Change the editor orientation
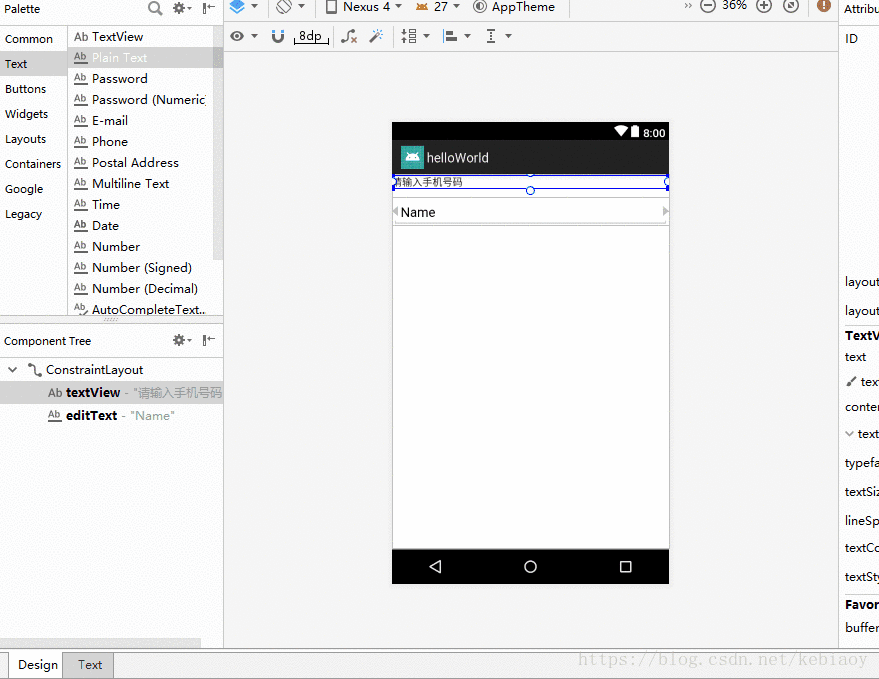Viewport: 879px width, 679px height. point(290,7)
